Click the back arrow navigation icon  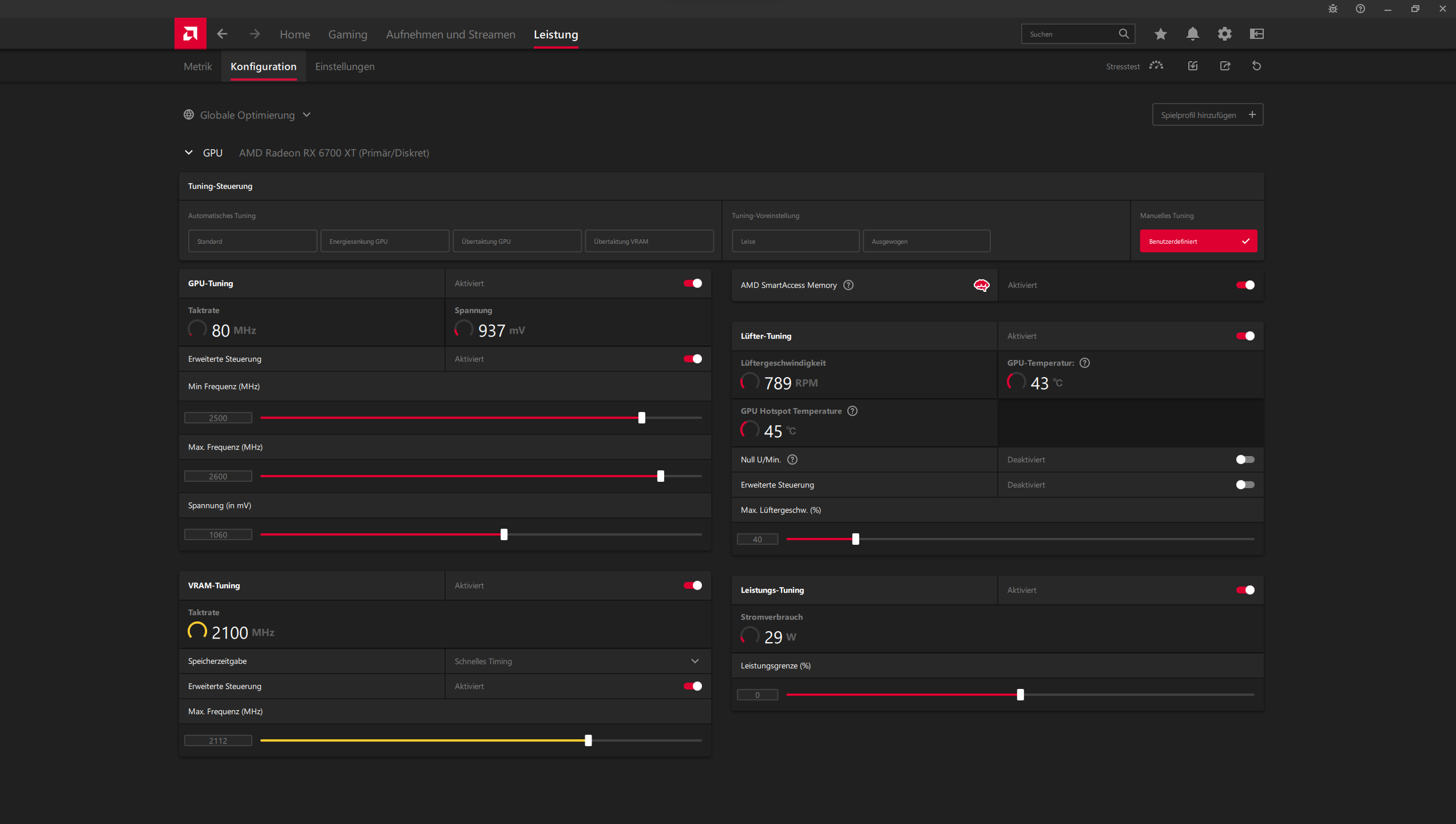point(222,34)
